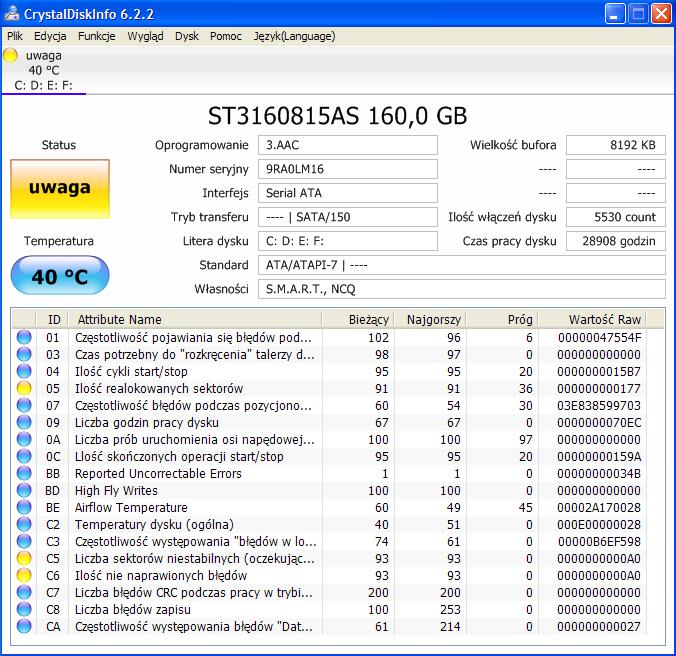676x656 pixels.
Task: Select row Temperatury dysku (ogólna)
Action: (331, 525)
